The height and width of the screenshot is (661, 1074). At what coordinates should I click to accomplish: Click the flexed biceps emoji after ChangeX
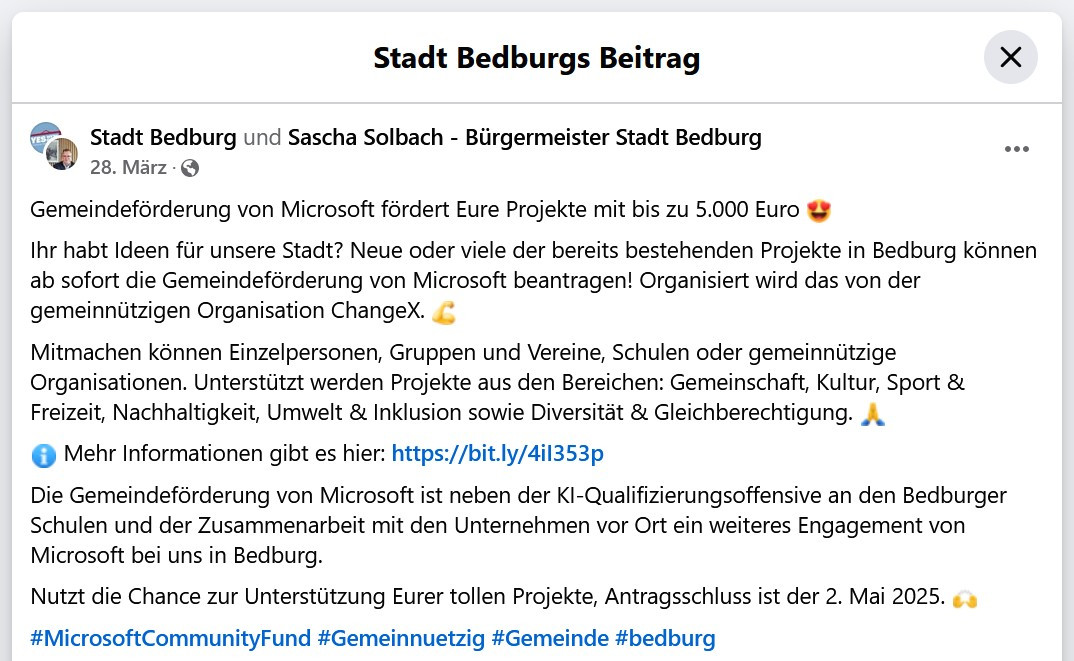444,314
